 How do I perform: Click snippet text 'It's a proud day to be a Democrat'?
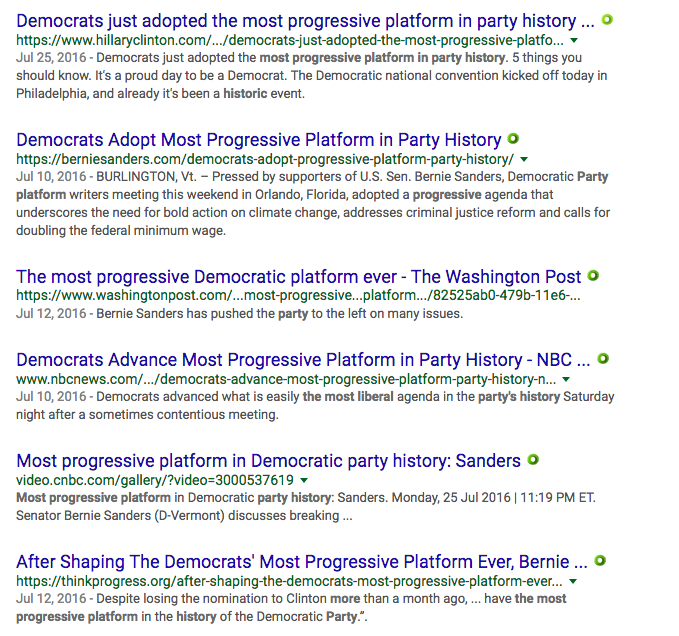[x=191, y=76]
